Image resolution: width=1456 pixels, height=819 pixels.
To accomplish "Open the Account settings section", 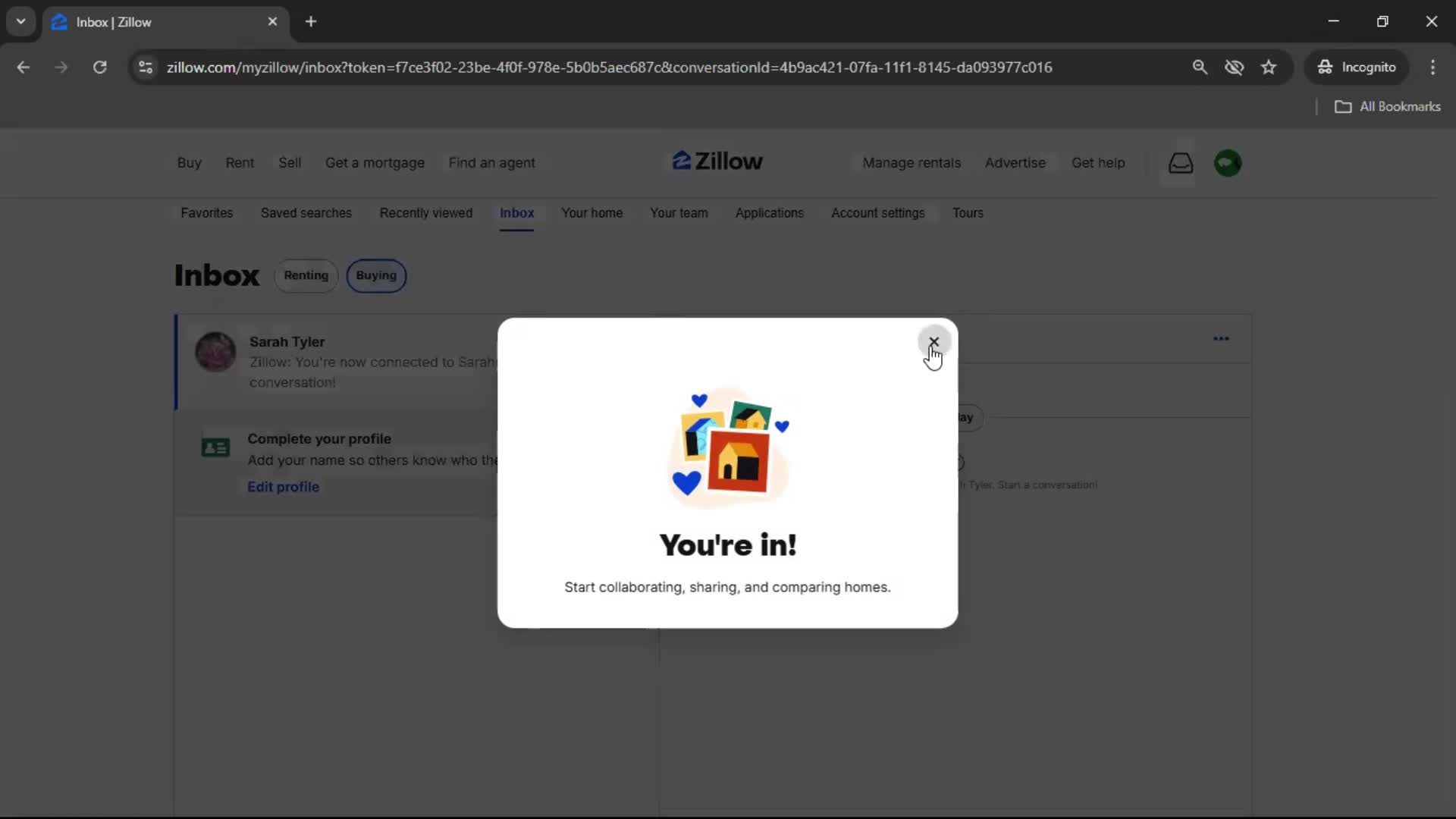I will 877,213.
